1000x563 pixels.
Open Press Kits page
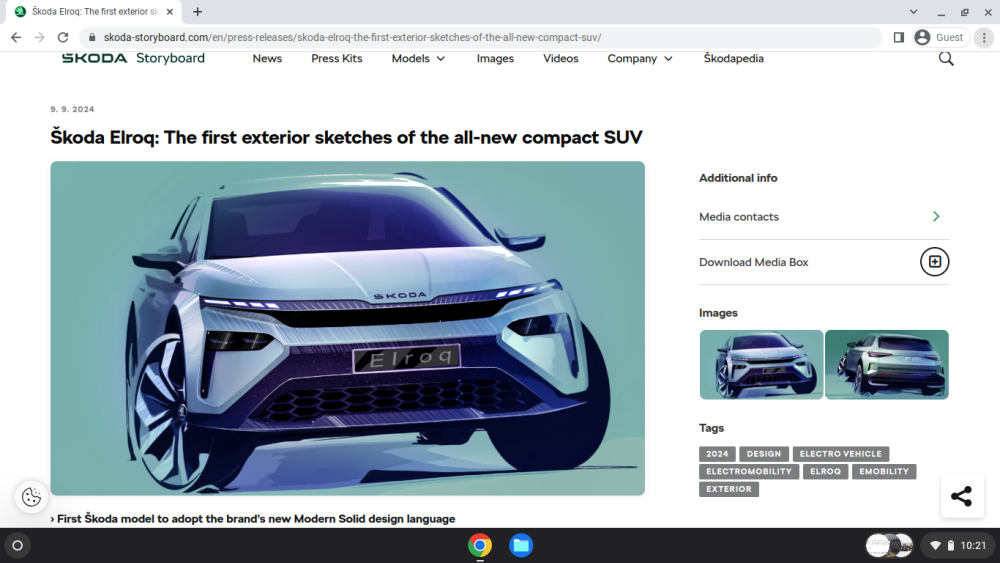[x=337, y=59]
